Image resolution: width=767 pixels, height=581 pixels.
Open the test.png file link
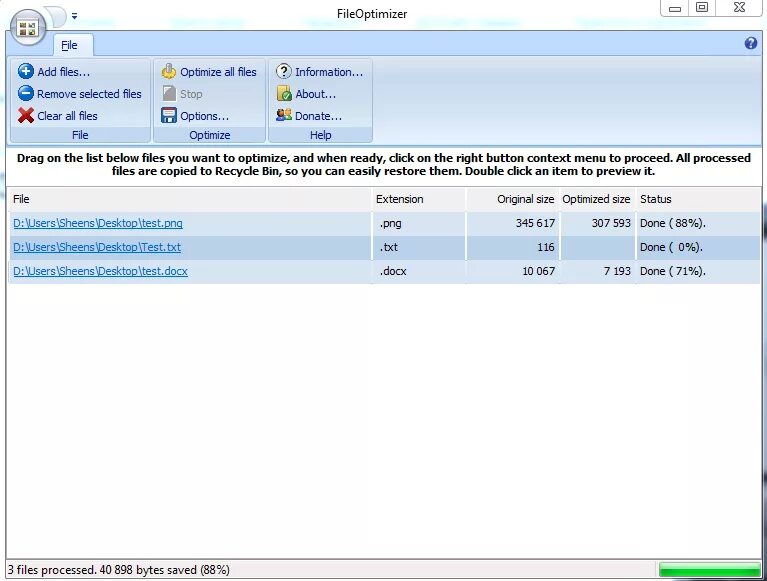(x=98, y=223)
